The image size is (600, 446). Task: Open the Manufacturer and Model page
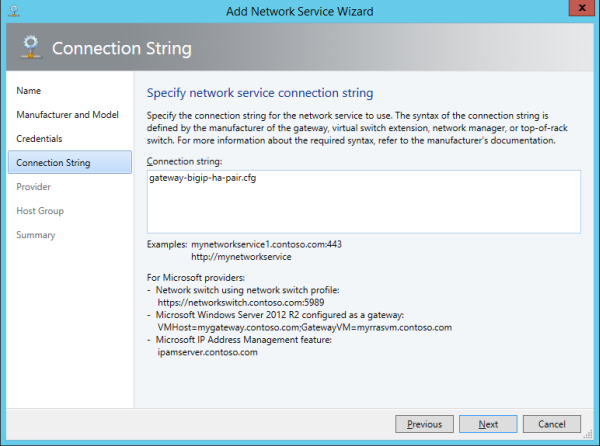pyautogui.click(x=67, y=115)
